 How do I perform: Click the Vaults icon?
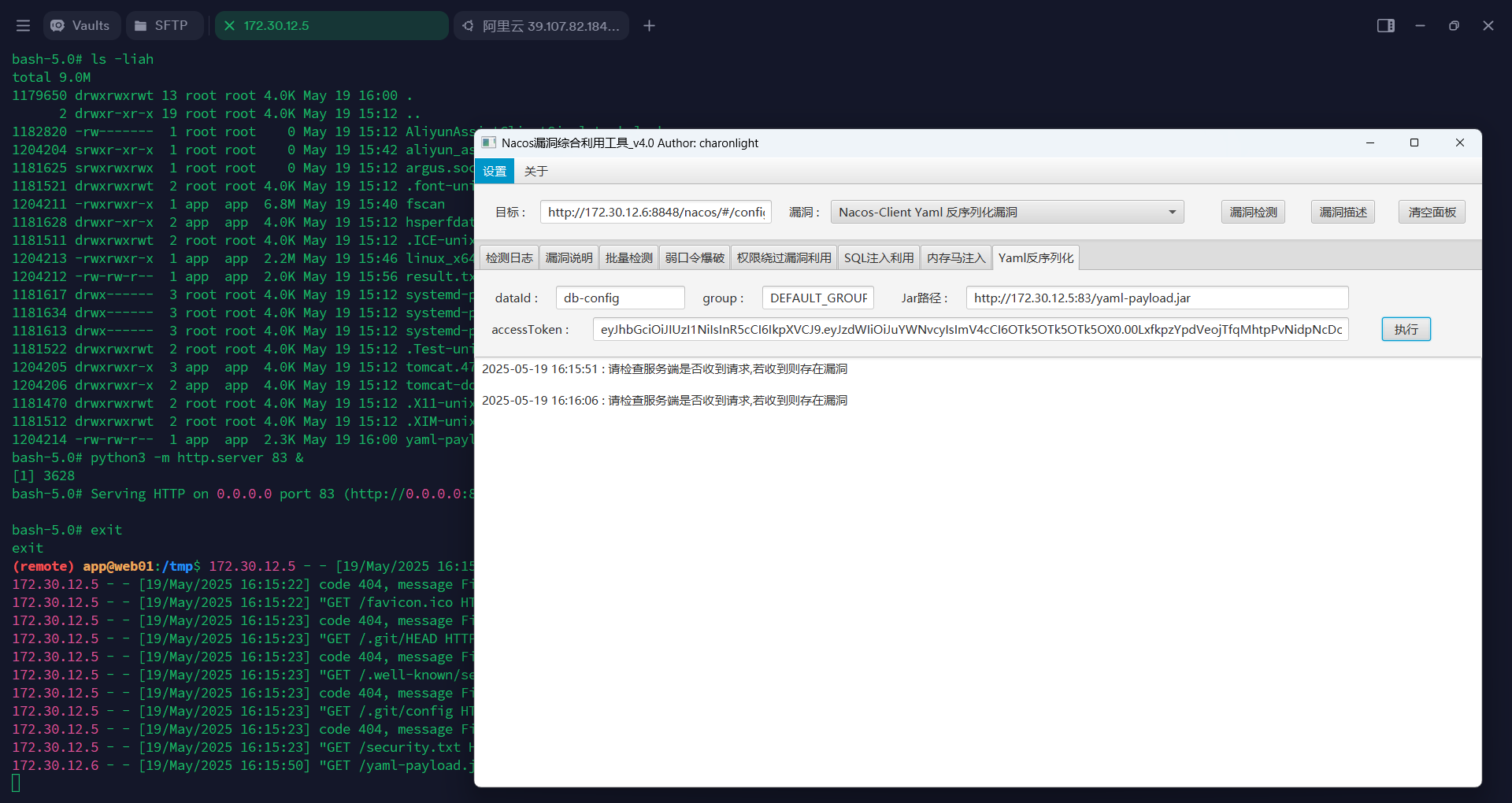(57, 26)
